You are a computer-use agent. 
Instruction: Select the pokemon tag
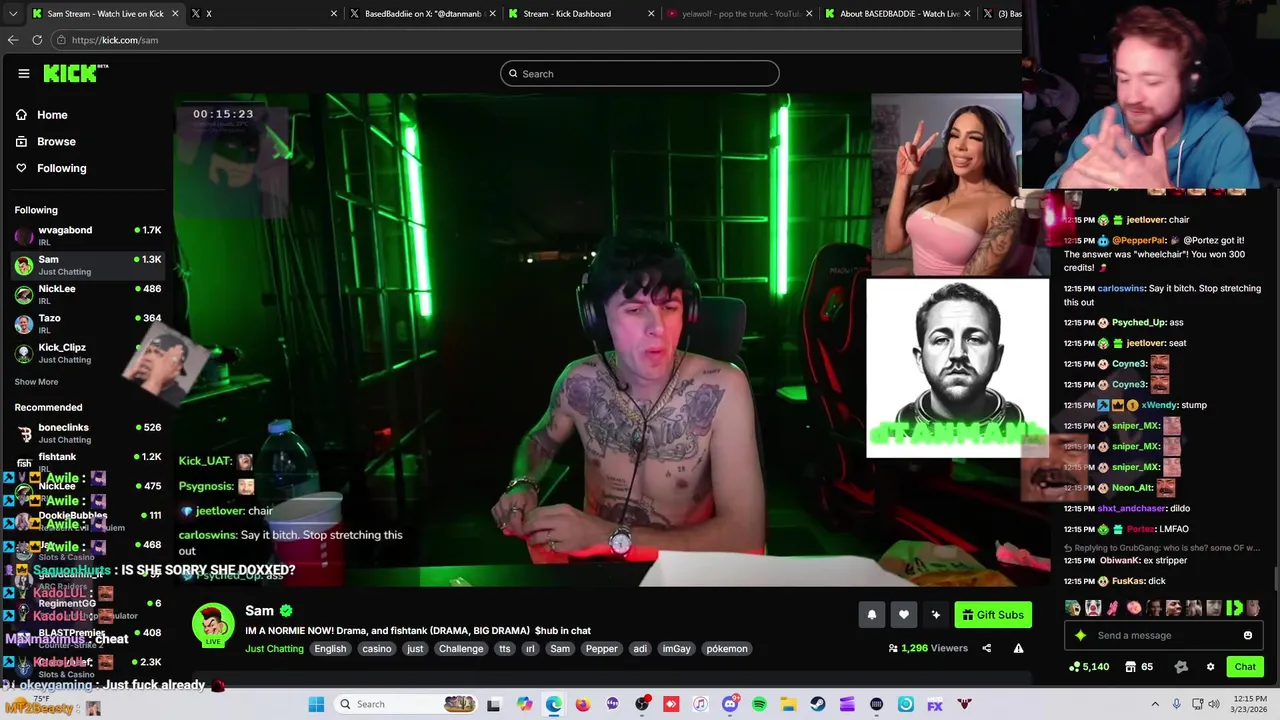pyautogui.click(x=727, y=648)
